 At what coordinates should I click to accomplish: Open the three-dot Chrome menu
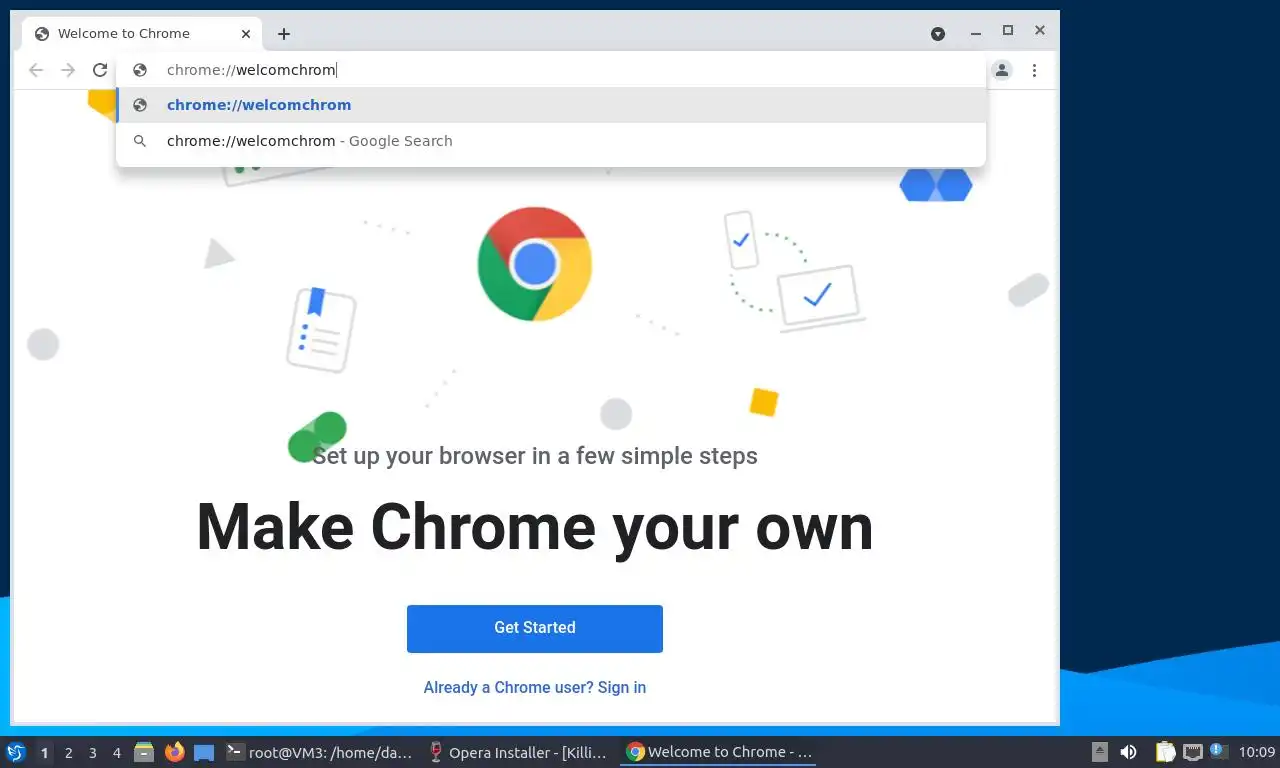(1034, 70)
